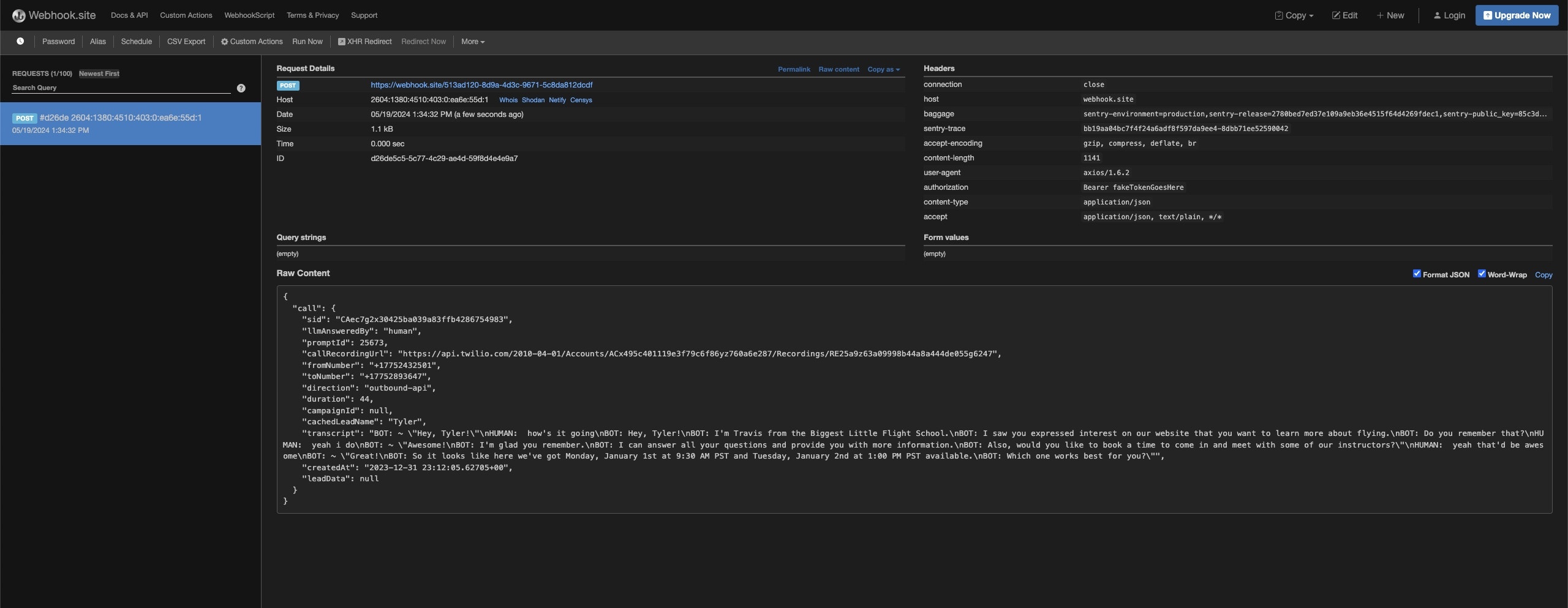Open Alias settings
1568x608 pixels.
click(x=98, y=42)
